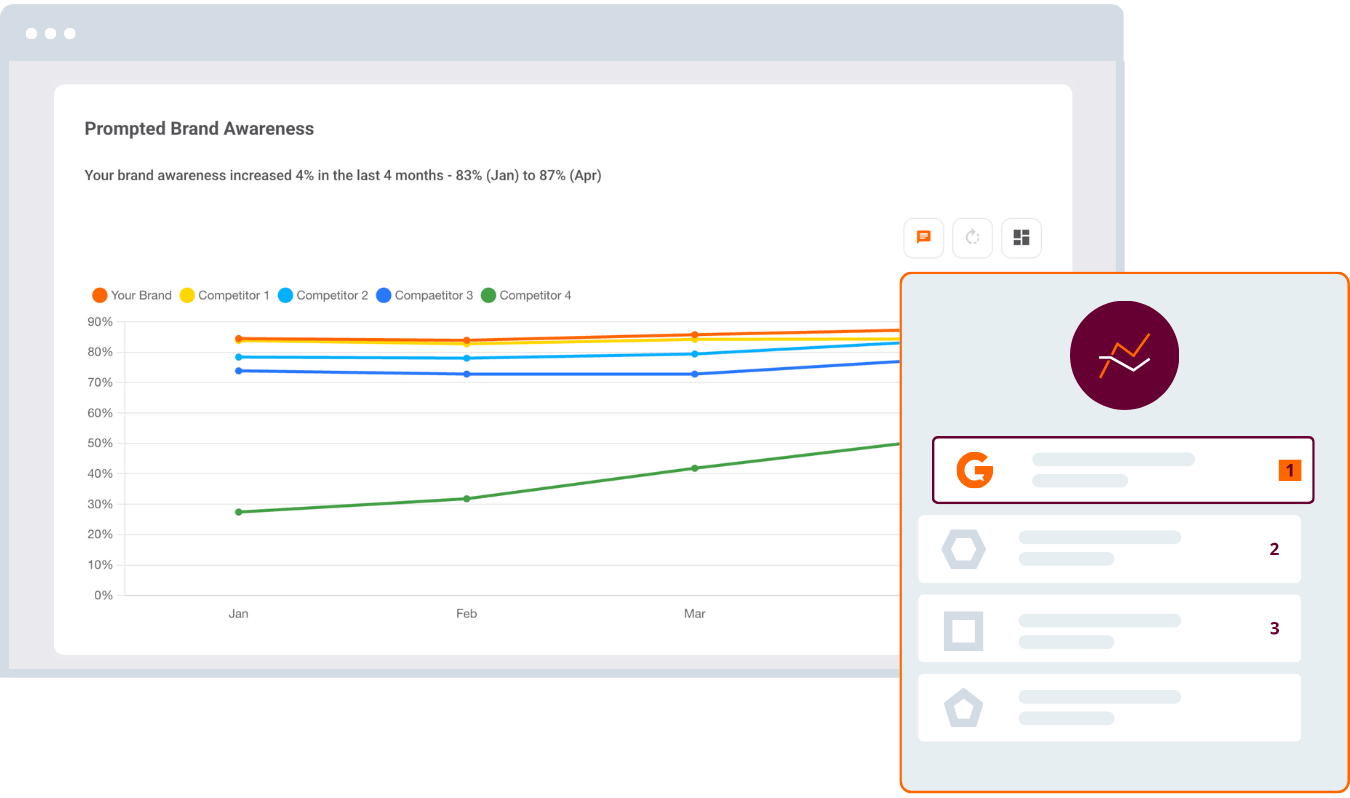Click the square icon in the rank 3 row
Screen dimensions: 1350x798
[x=963, y=628]
